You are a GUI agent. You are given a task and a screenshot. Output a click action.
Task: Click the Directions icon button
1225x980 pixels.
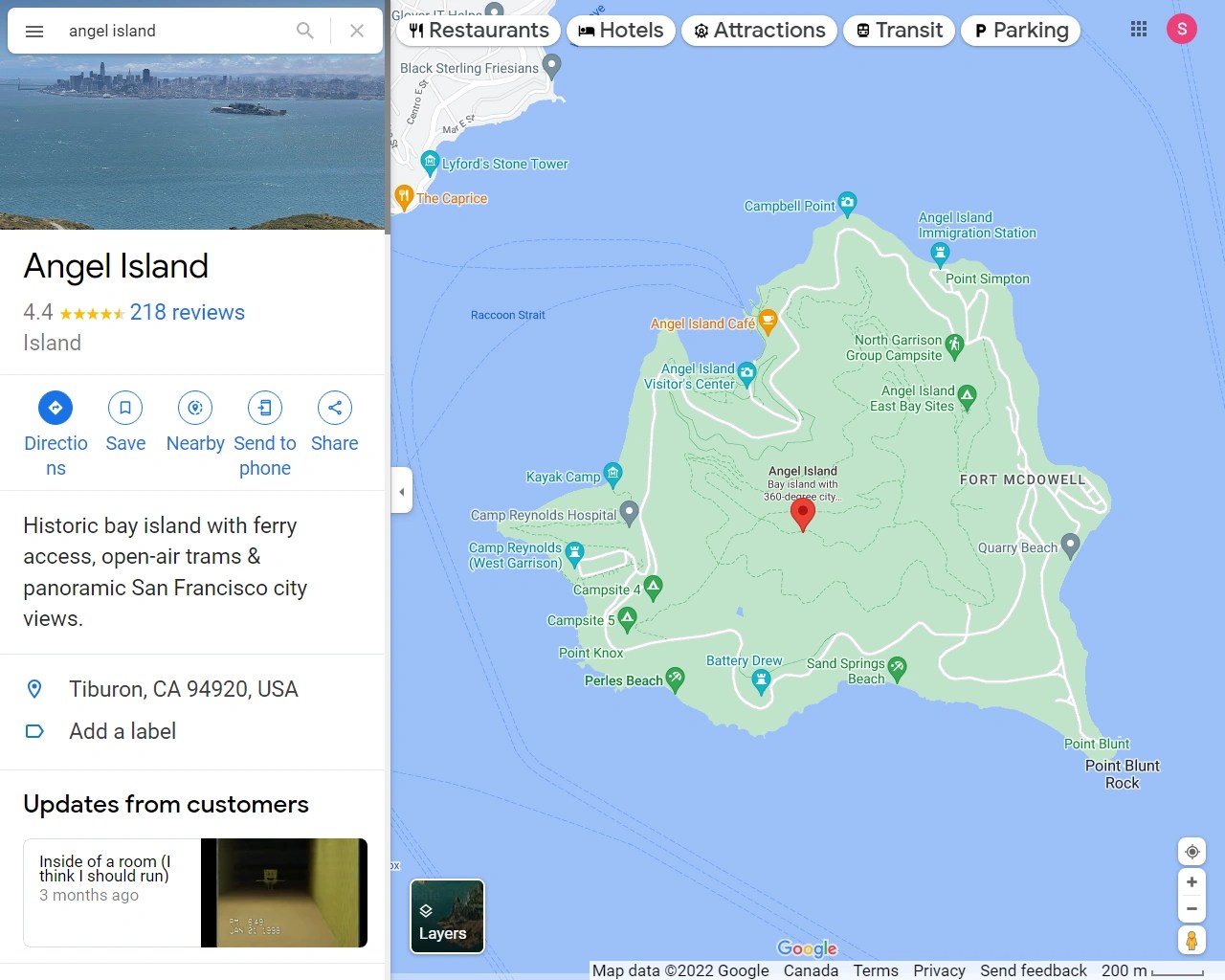pos(56,408)
